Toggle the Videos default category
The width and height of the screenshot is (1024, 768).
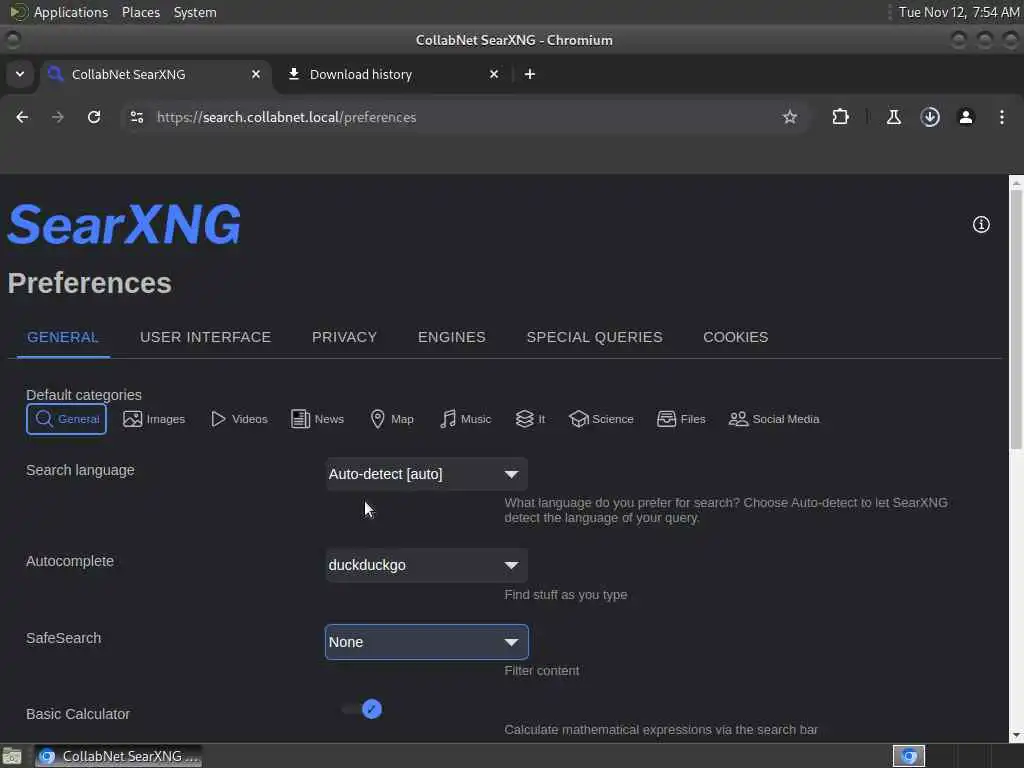click(239, 419)
